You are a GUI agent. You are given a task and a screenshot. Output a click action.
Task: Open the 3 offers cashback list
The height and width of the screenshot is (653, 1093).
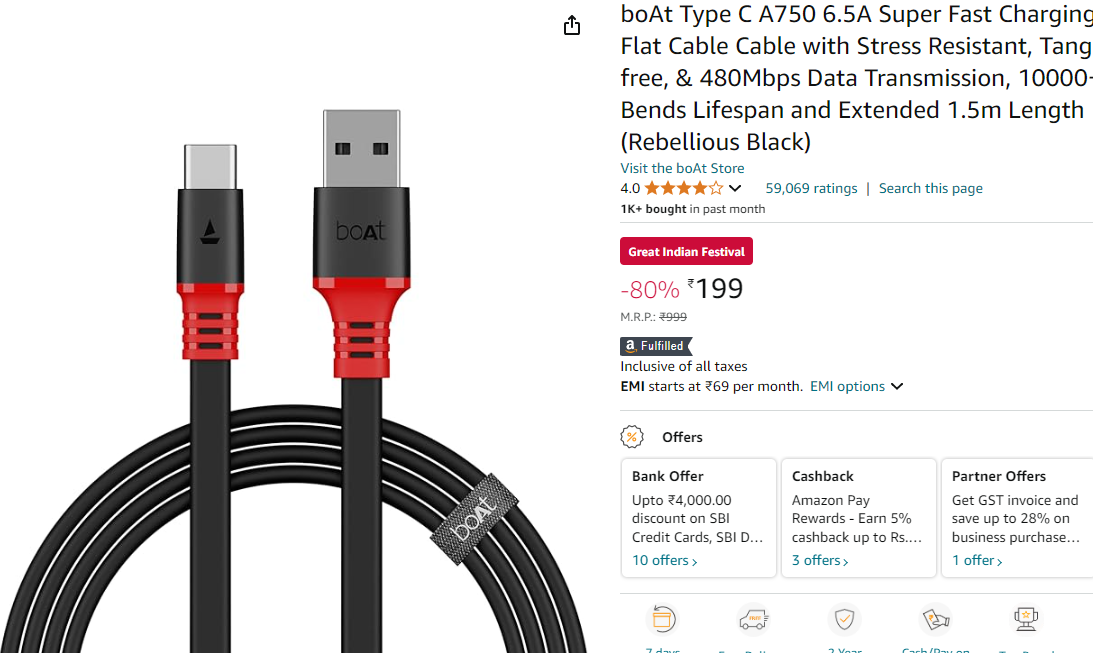click(820, 560)
